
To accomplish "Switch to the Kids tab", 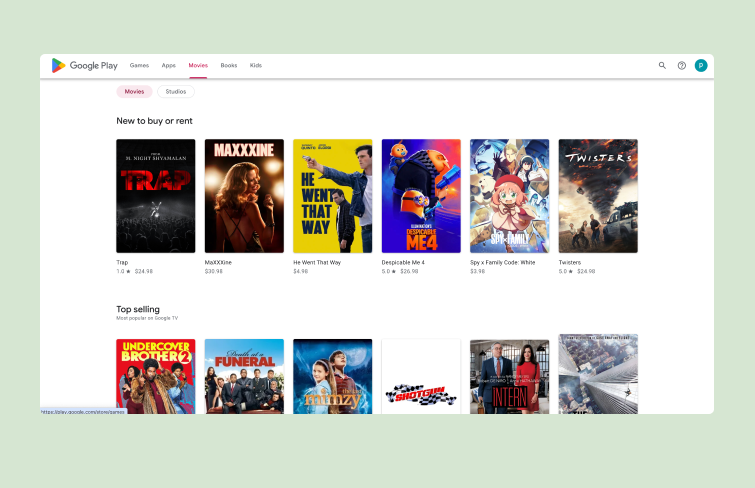I will pos(256,66).
